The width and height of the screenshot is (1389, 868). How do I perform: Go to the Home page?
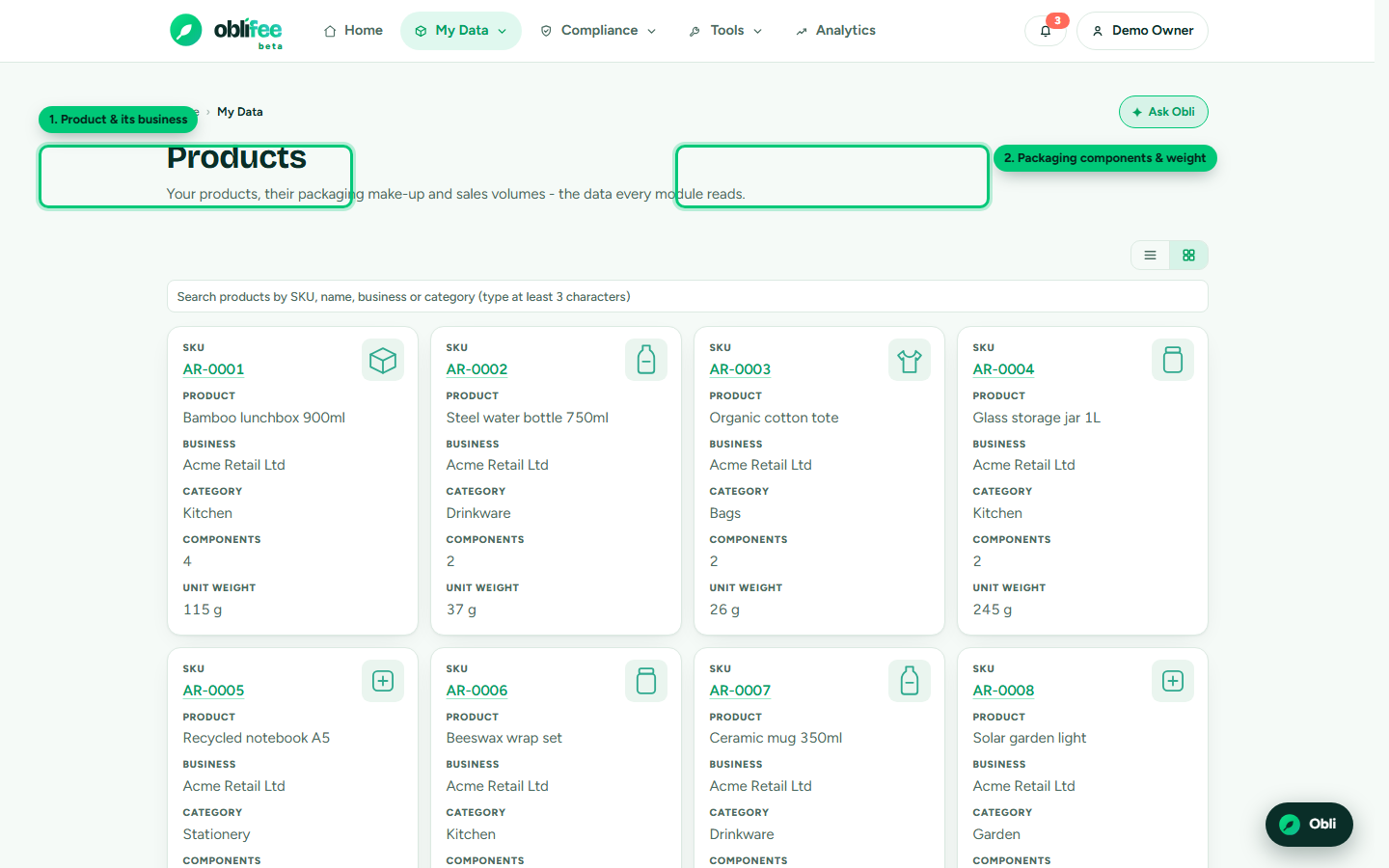click(353, 31)
